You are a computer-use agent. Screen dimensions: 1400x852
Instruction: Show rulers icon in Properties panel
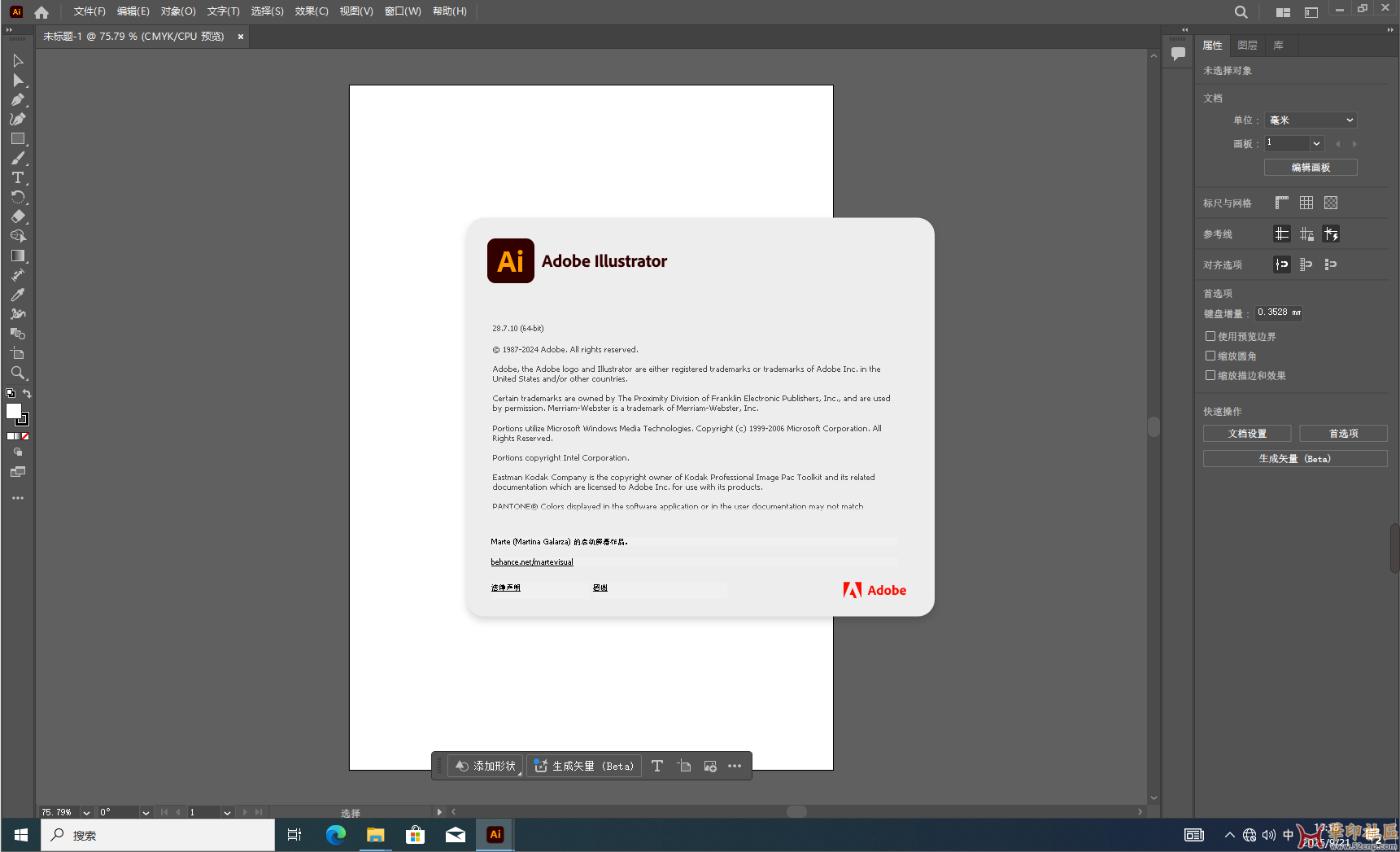pos(1282,203)
